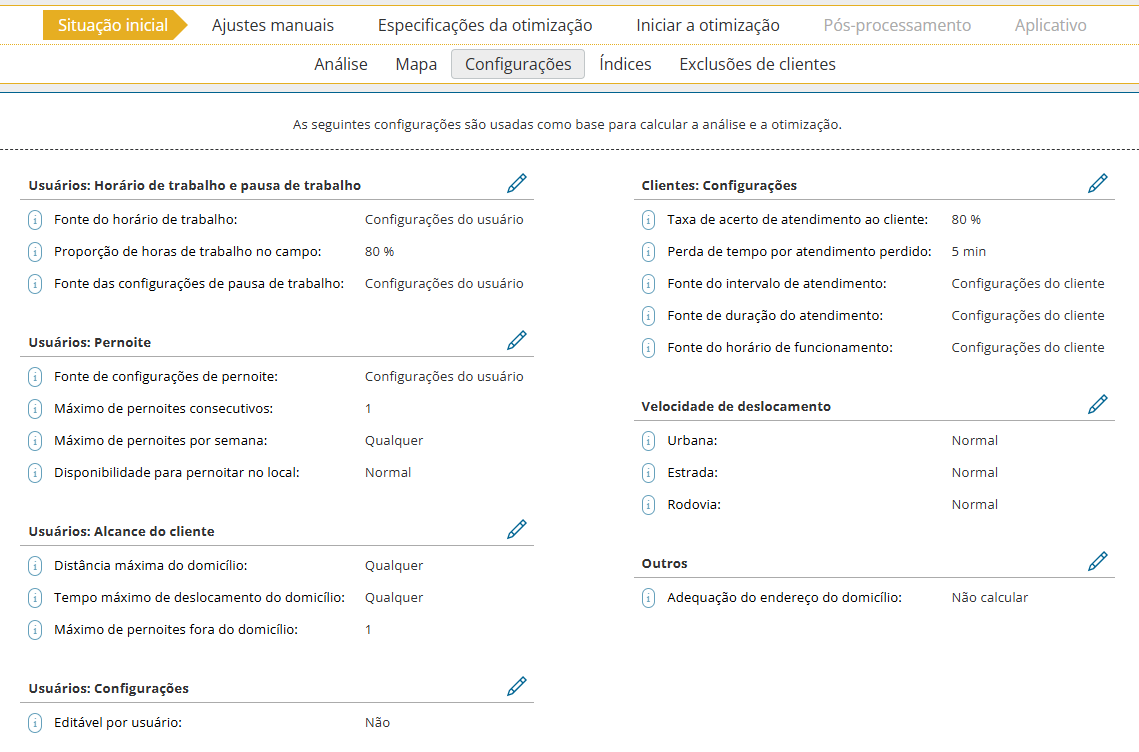Select the Índices tab

tap(625, 64)
